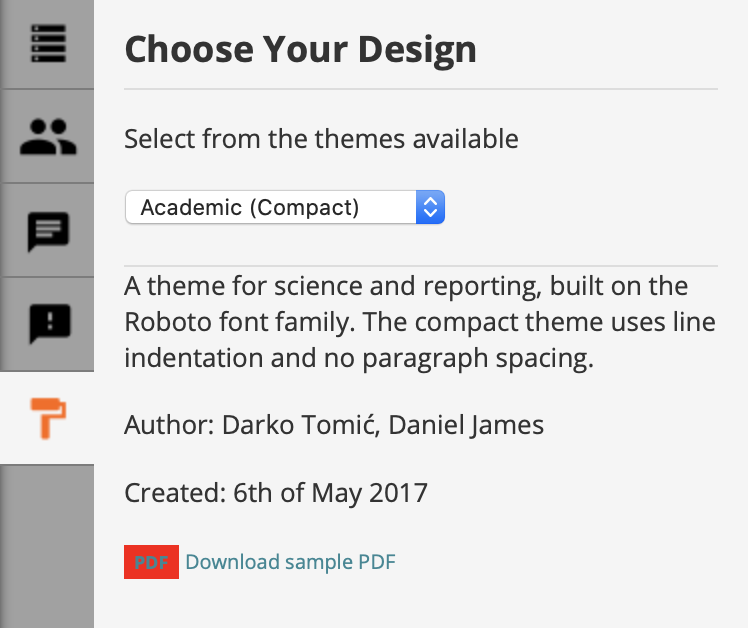
Task: Click the Select from the themes available label
Action: [321, 139]
